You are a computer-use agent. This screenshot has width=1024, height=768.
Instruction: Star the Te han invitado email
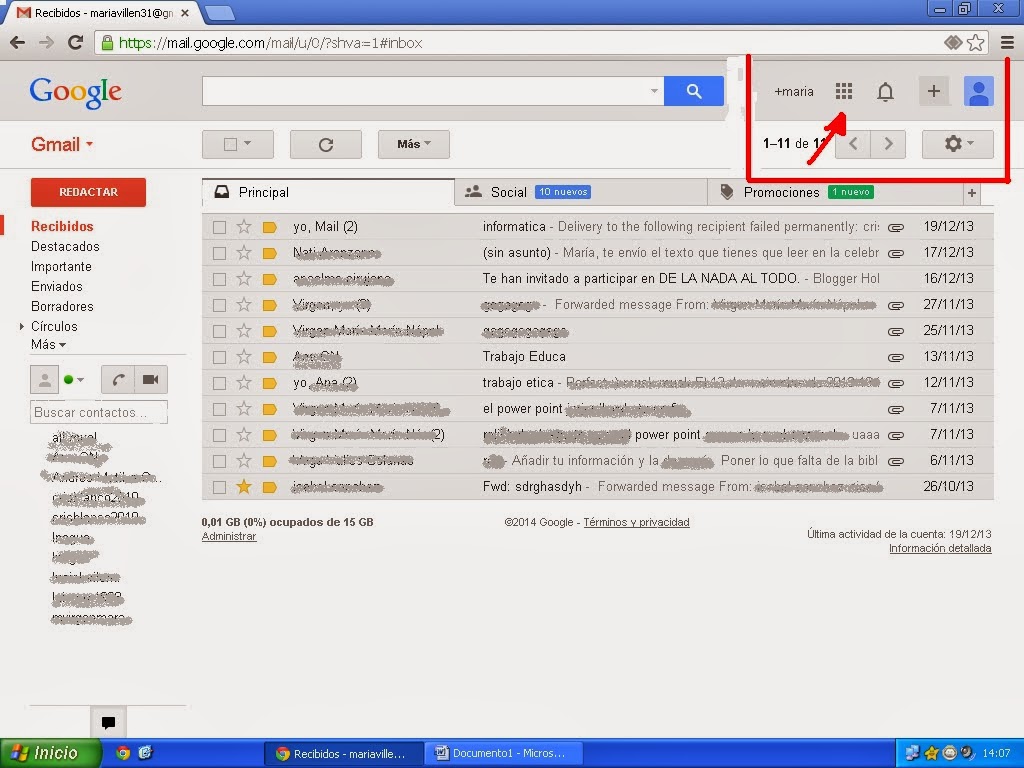244,279
